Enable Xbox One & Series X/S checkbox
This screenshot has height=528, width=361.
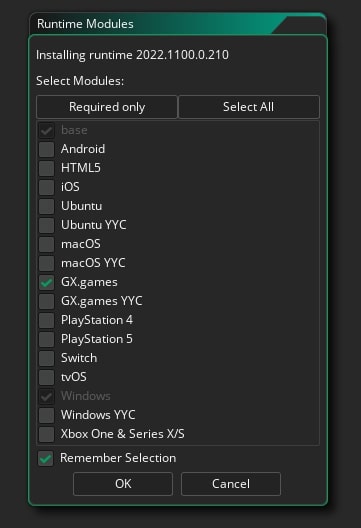coord(46,434)
